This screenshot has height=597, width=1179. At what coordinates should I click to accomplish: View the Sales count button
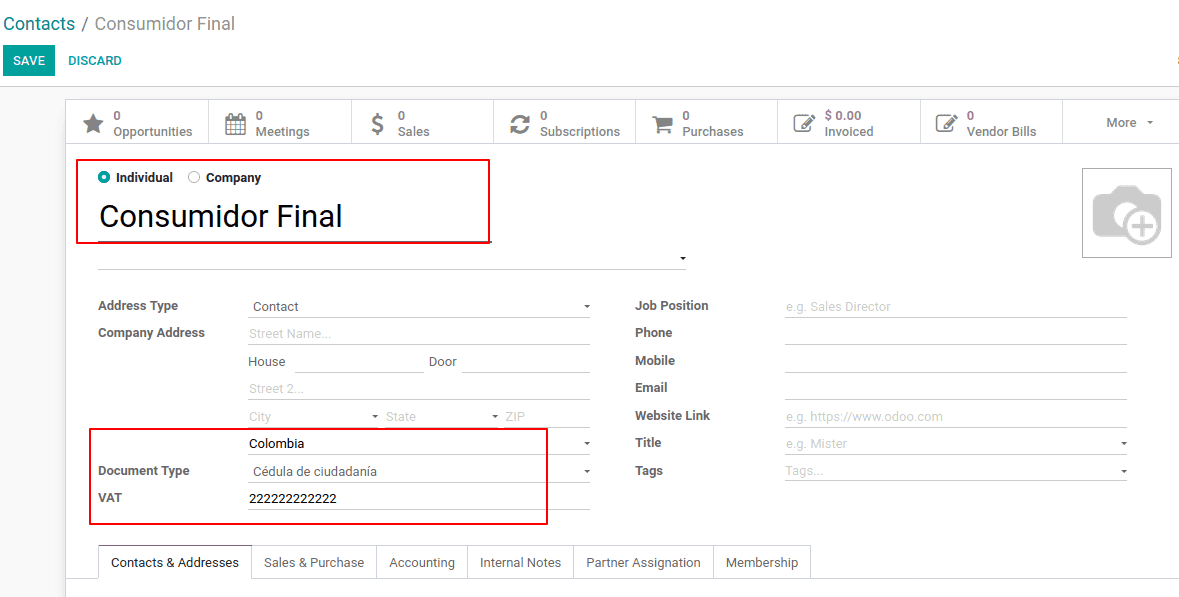422,123
